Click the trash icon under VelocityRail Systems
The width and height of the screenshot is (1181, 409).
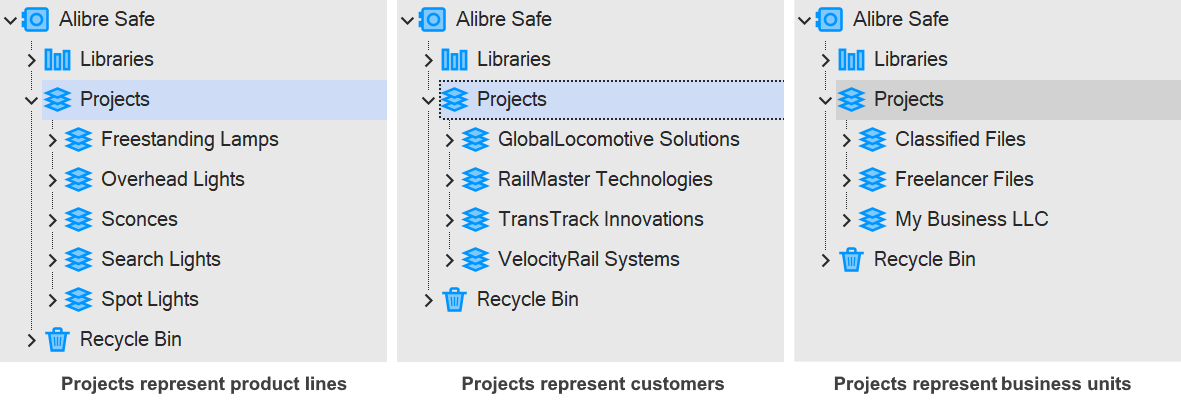454,299
